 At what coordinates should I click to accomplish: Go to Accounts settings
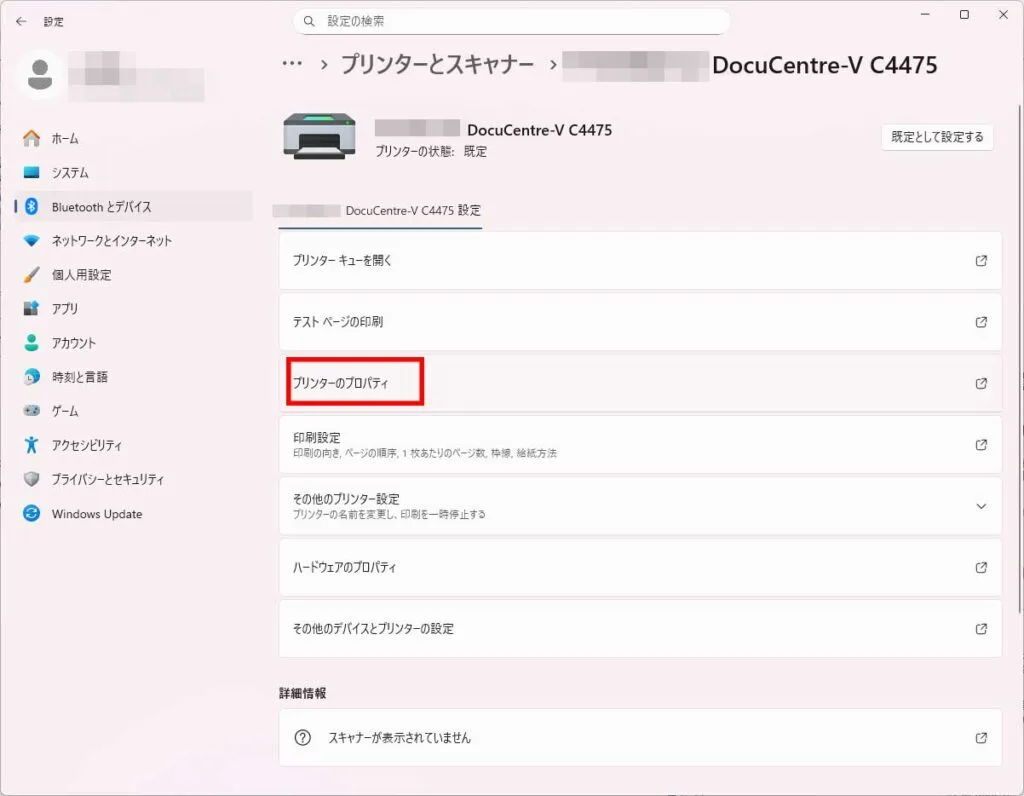coord(73,343)
